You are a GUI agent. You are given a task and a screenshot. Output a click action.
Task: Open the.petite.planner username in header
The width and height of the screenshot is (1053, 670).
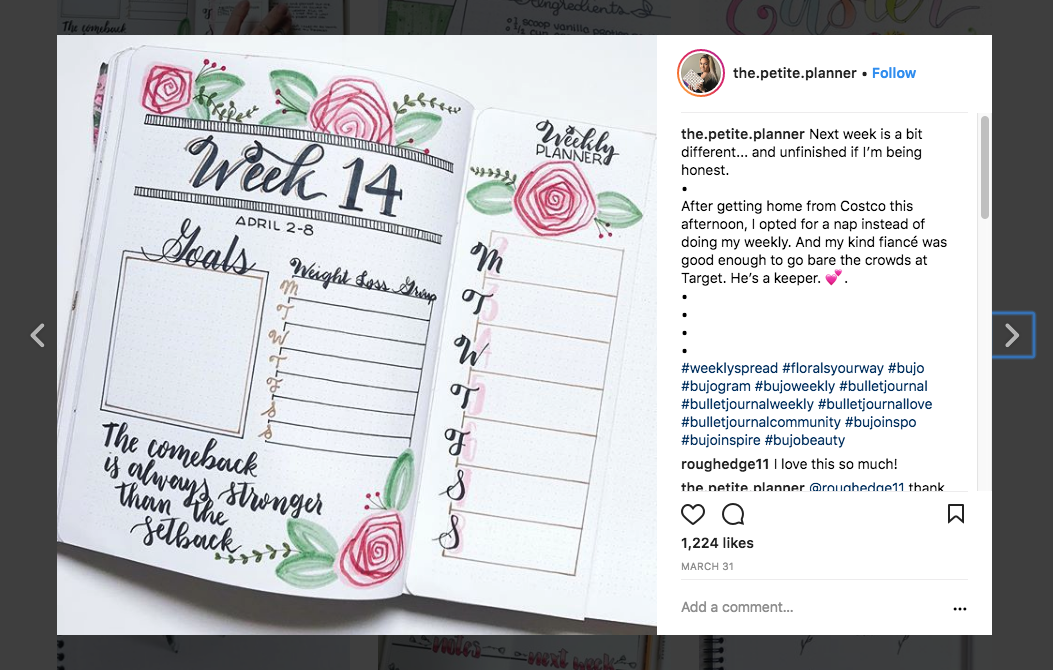(794, 73)
